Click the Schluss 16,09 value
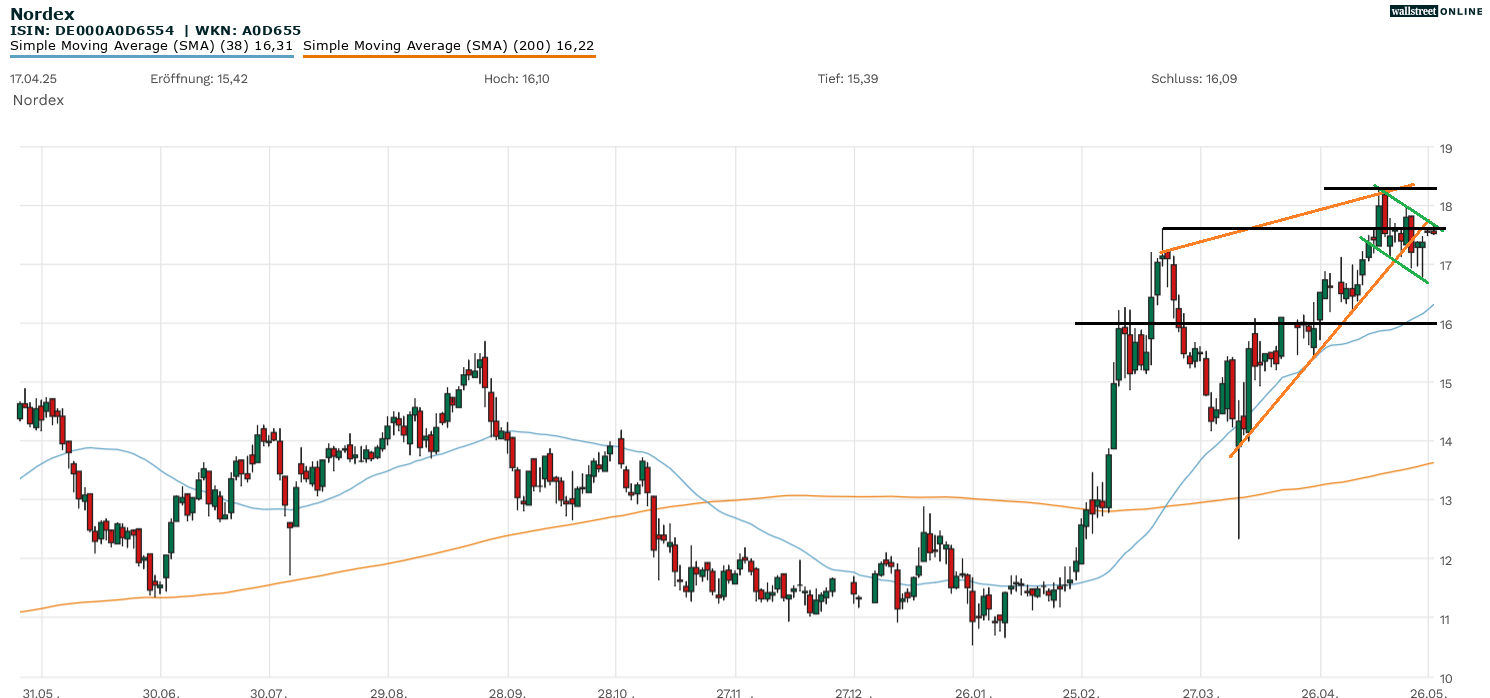The height and width of the screenshot is (698, 1490). (1194, 78)
